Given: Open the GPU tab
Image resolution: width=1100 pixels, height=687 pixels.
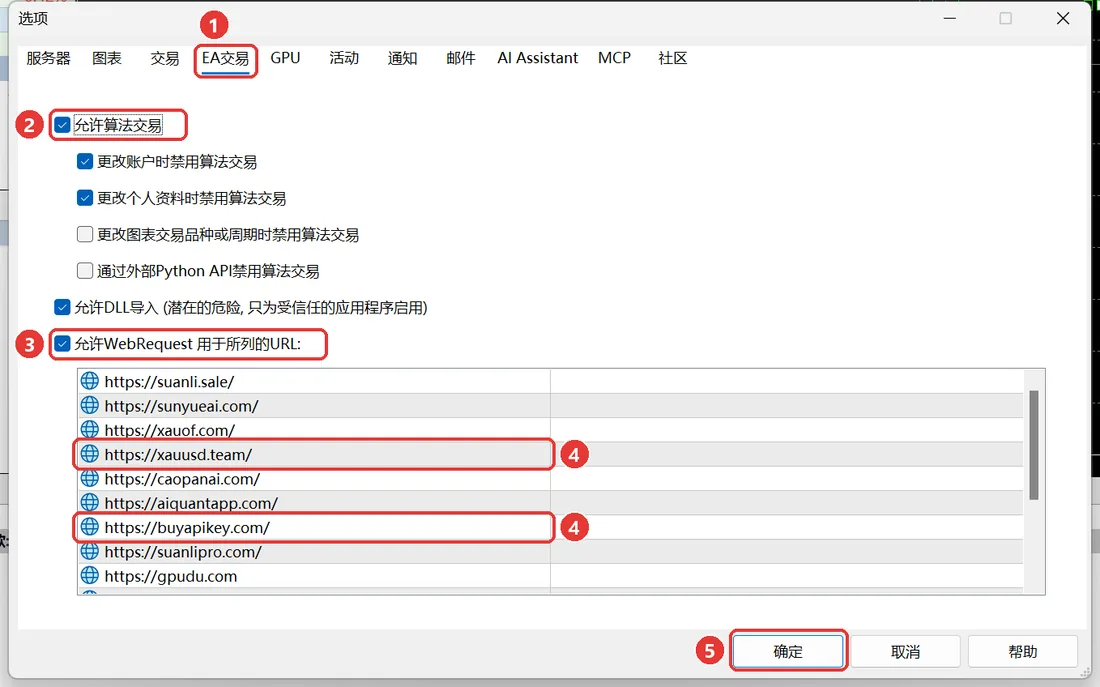Looking at the screenshot, I should pos(286,58).
